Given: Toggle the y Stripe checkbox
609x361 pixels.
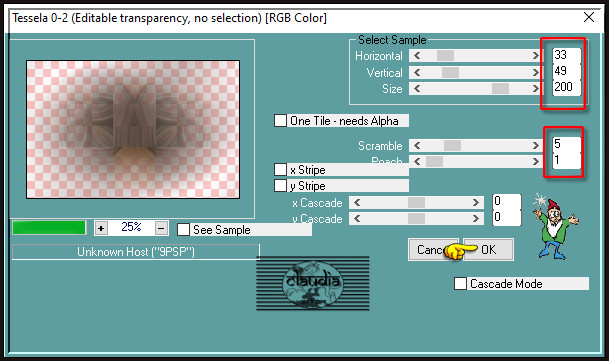Looking at the screenshot, I should (x=280, y=185).
